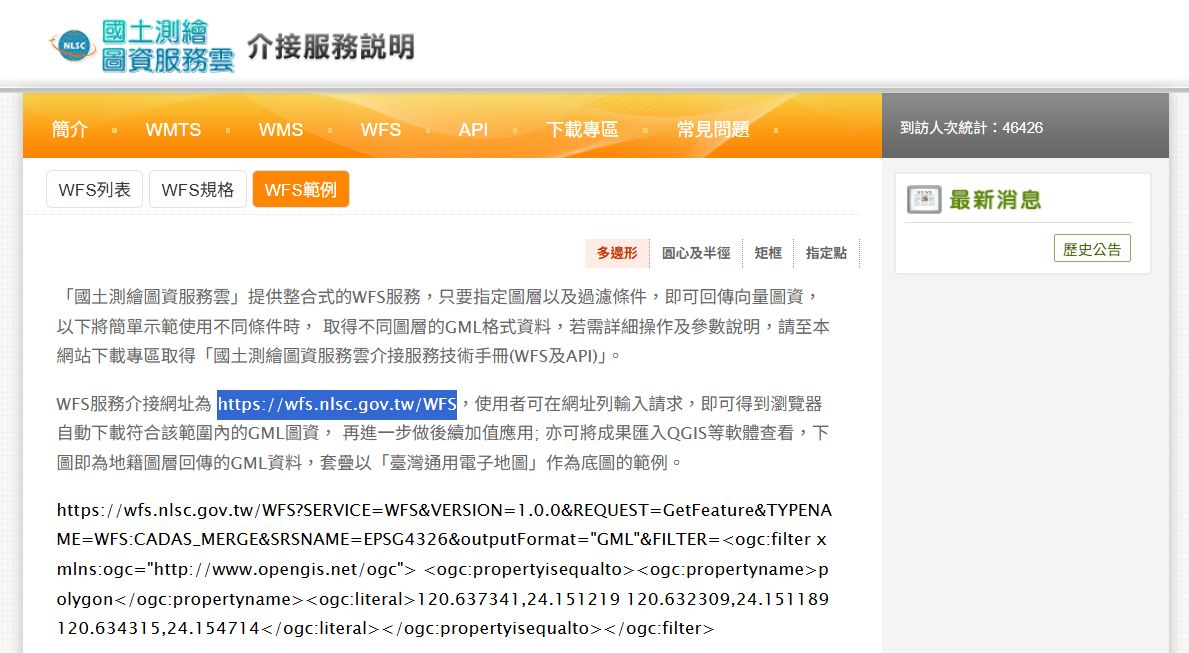The width and height of the screenshot is (1189, 653).
Task: Open the 簡介 menu item
Action: [70, 130]
